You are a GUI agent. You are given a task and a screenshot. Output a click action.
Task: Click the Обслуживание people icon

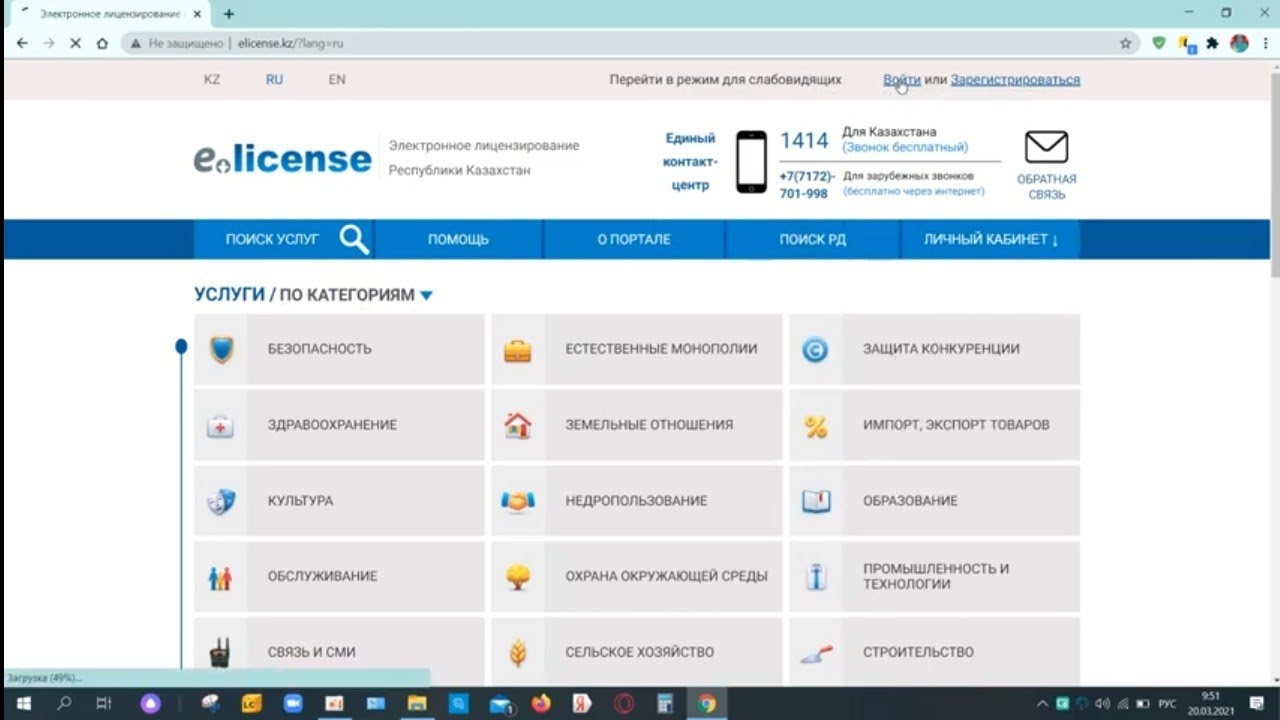coord(220,577)
